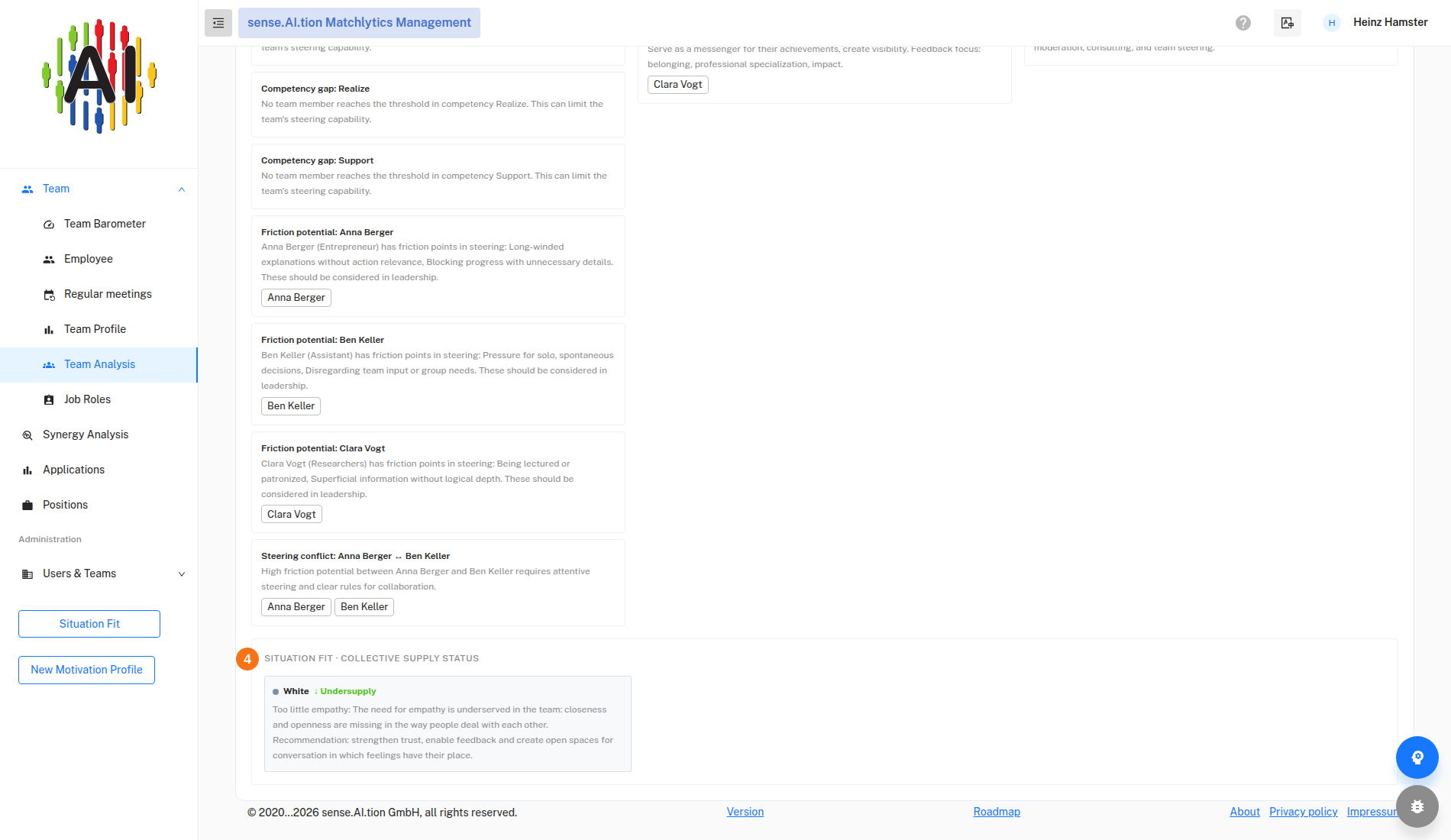
Task: Open the Privacy policy link
Action: (x=1304, y=812)
